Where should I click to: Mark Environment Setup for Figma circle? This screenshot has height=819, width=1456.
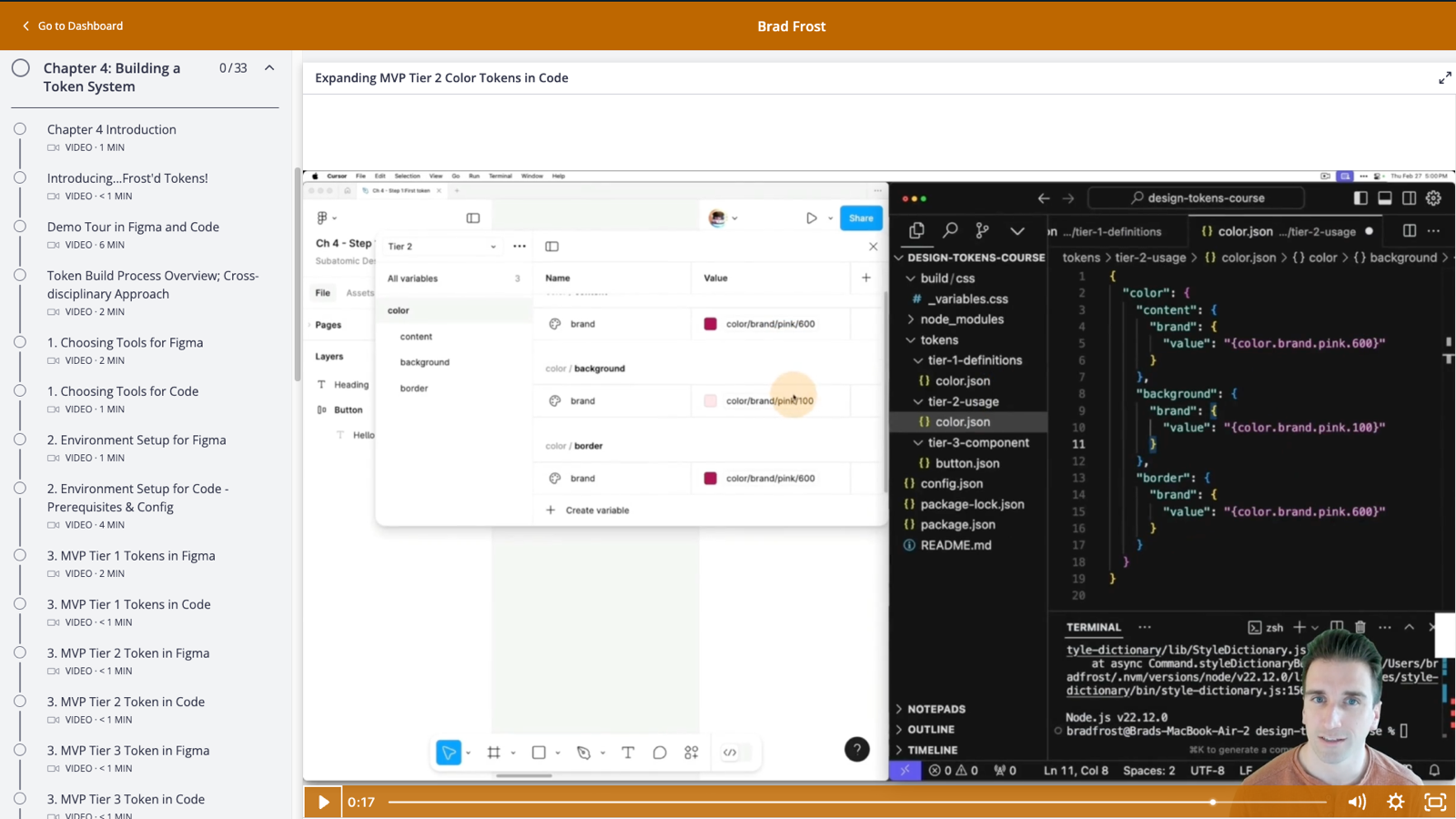[x=20, y=440]
